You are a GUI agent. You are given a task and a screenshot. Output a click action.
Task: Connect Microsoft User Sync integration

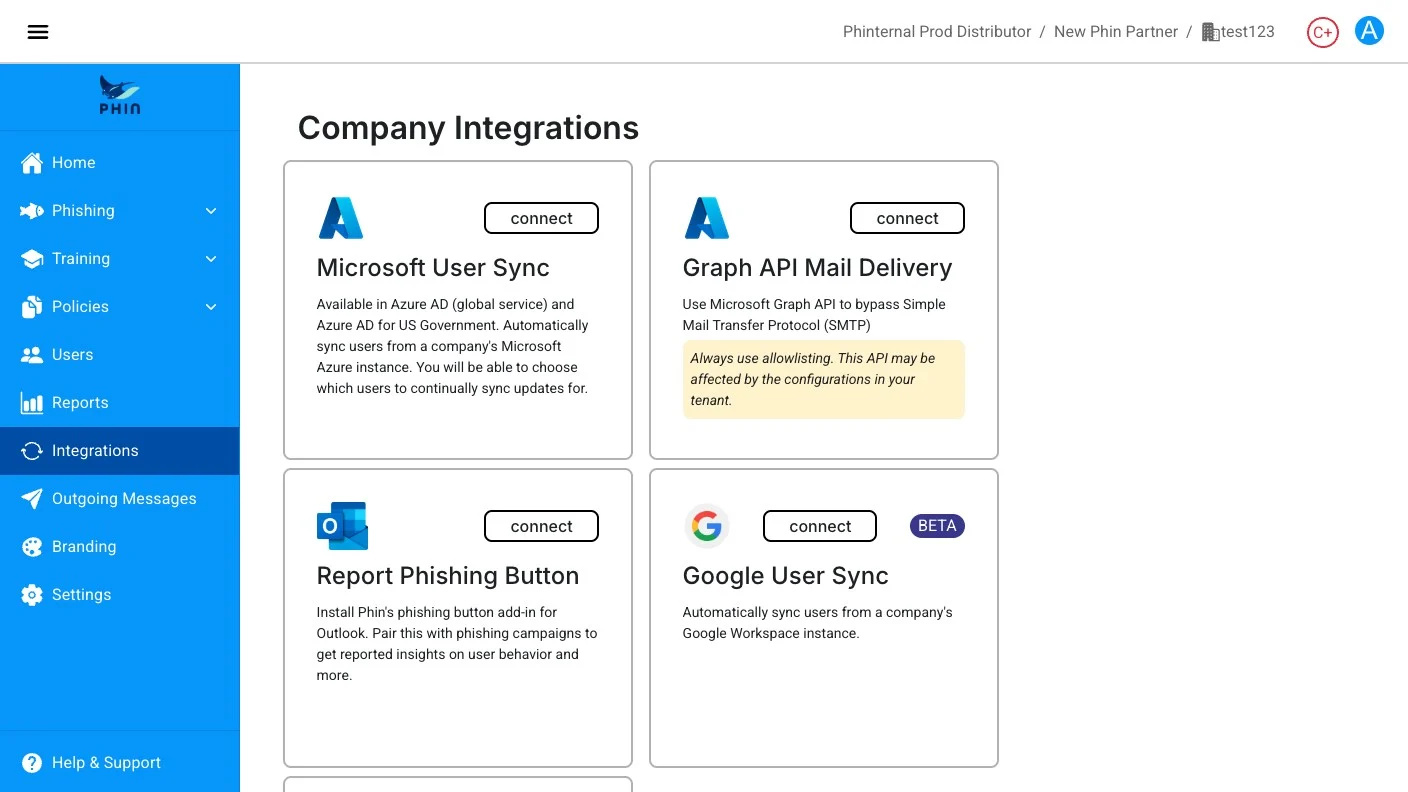pos(541,218)
